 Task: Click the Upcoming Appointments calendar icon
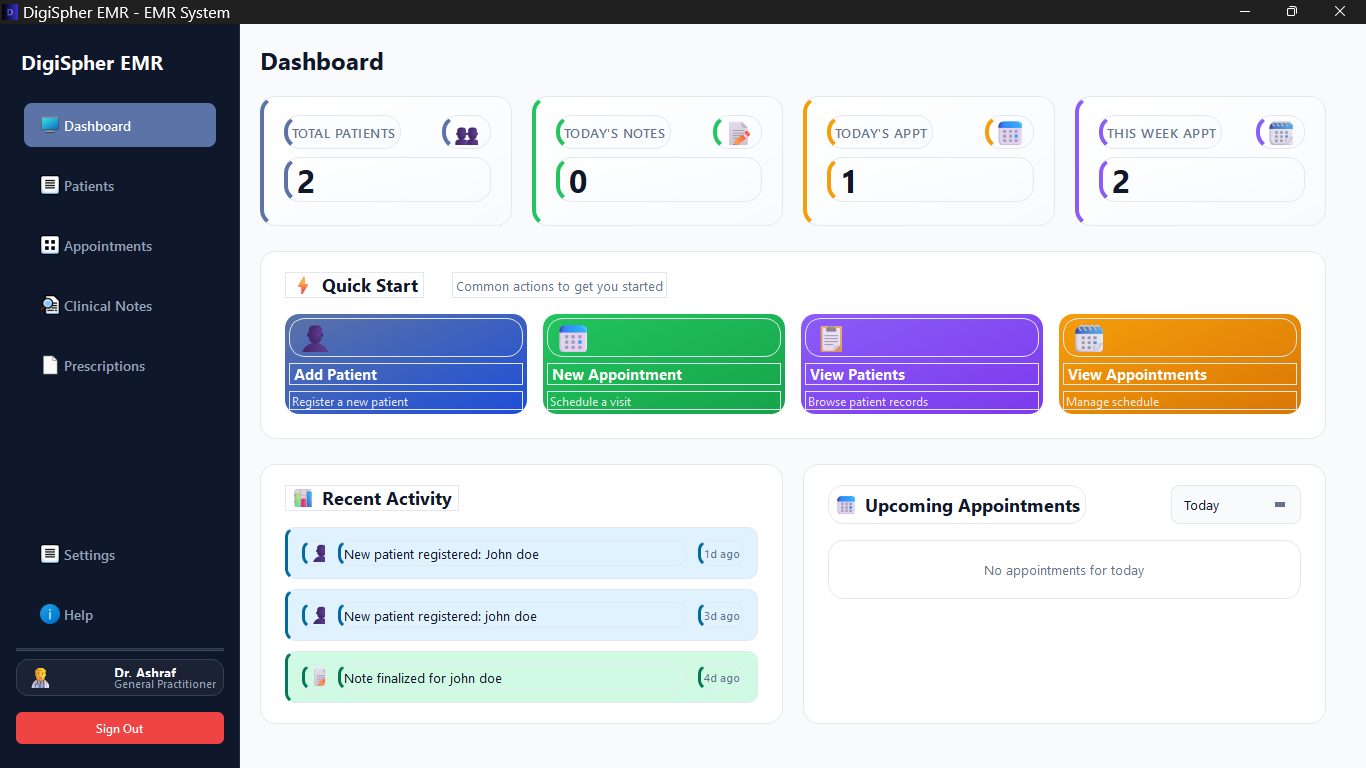[846, 504]
